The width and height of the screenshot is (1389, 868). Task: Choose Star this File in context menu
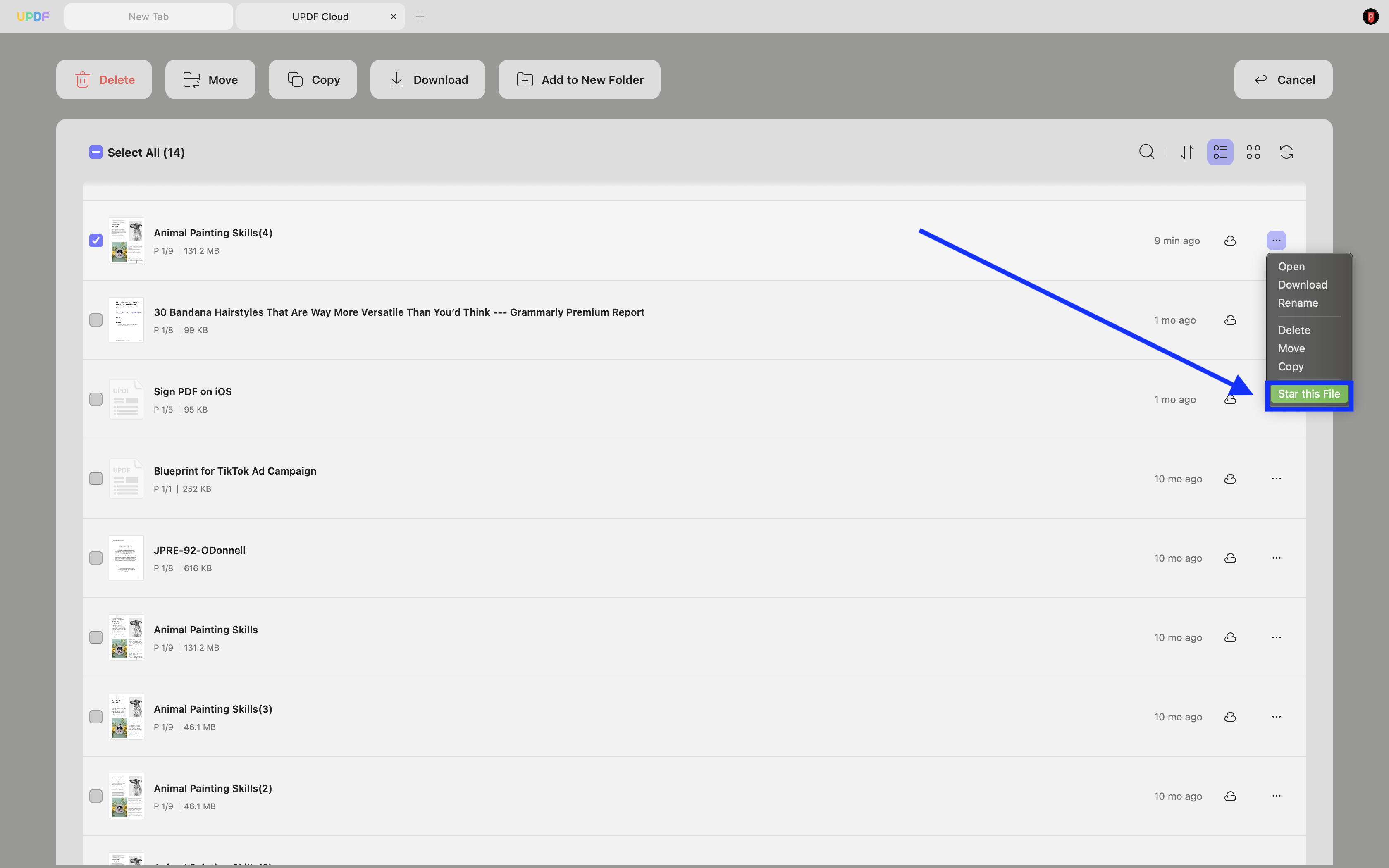[1309, 394]
